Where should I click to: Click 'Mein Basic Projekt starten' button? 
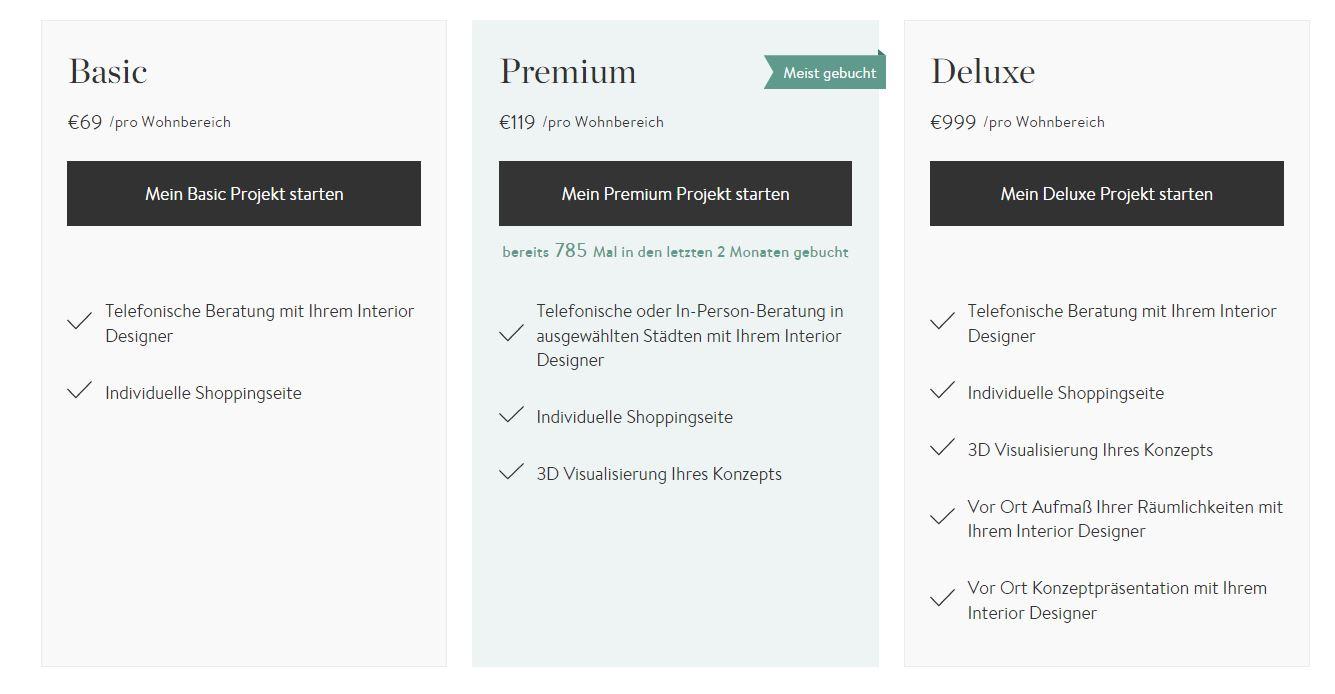[244, 194]
